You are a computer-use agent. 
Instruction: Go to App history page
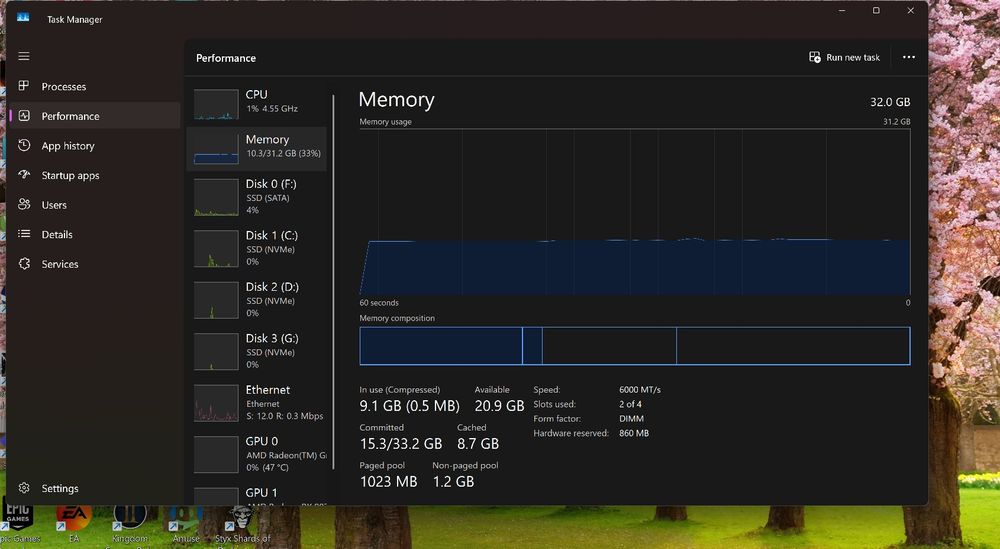[94, 145]
